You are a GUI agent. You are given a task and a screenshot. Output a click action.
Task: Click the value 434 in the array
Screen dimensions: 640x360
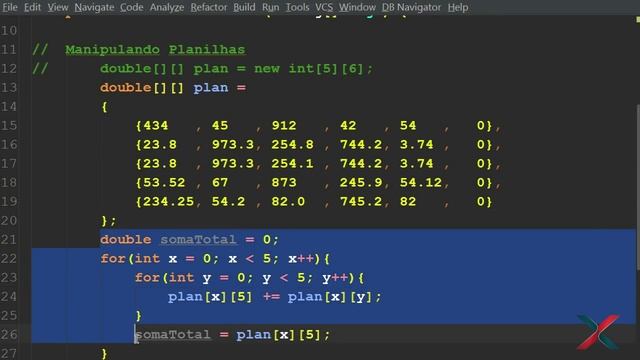155,126
